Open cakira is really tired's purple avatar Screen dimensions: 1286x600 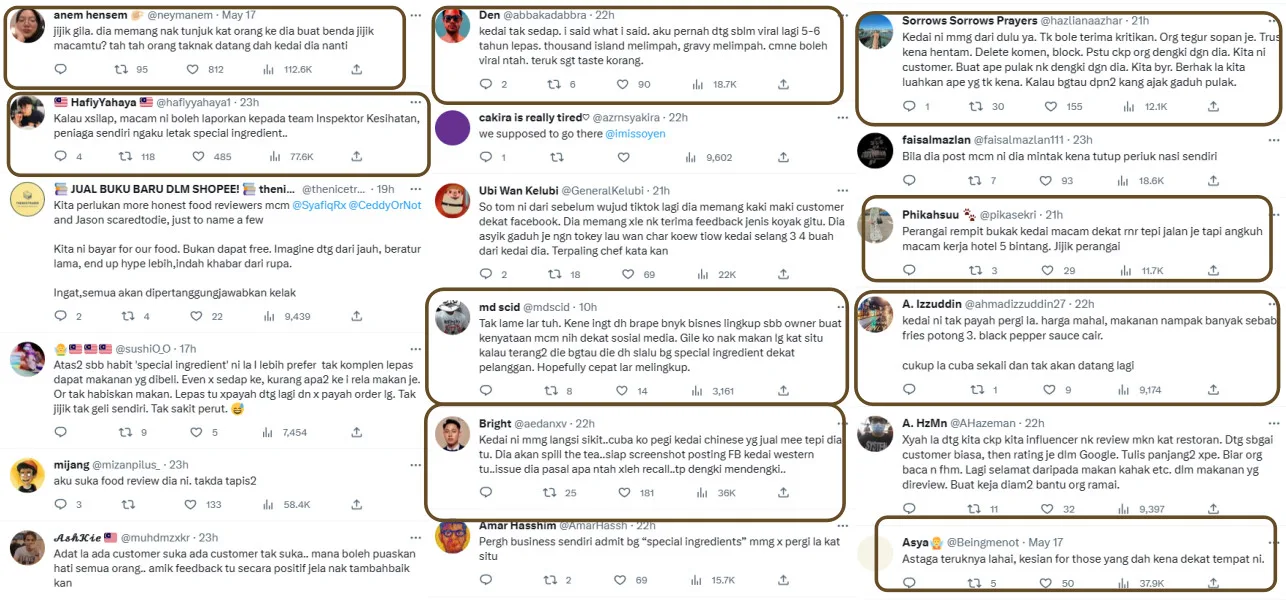(x=453, y=128)
